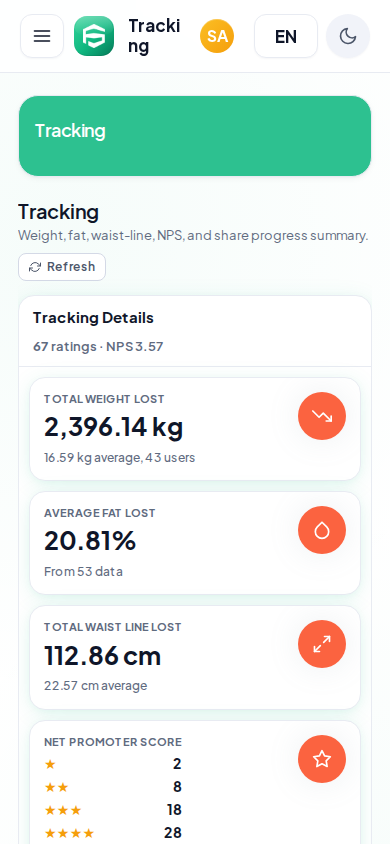Toggle dark mode with moon icon
Viewport: 390px width, 844px height.
coord(348,36)
